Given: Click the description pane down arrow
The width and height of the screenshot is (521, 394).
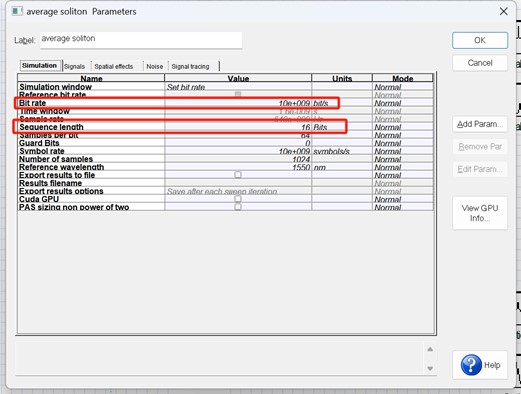Looking at the screenshot, I should (430, 368).
